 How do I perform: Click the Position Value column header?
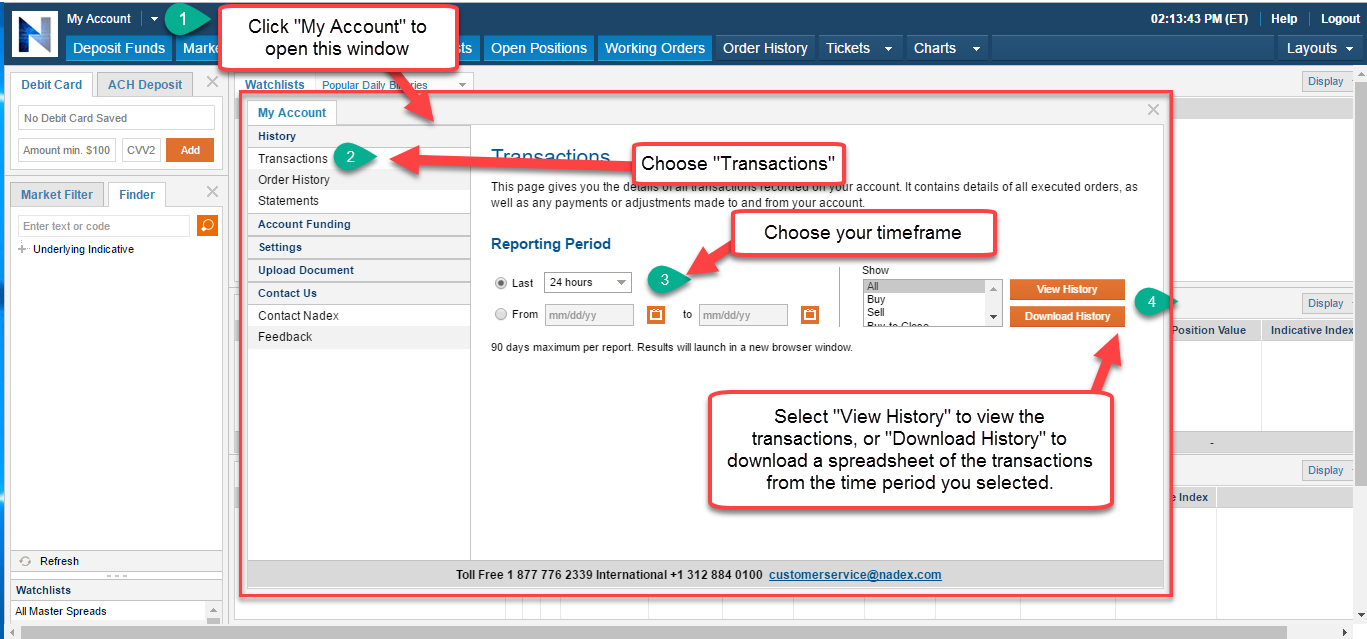tap(1208, 330)
